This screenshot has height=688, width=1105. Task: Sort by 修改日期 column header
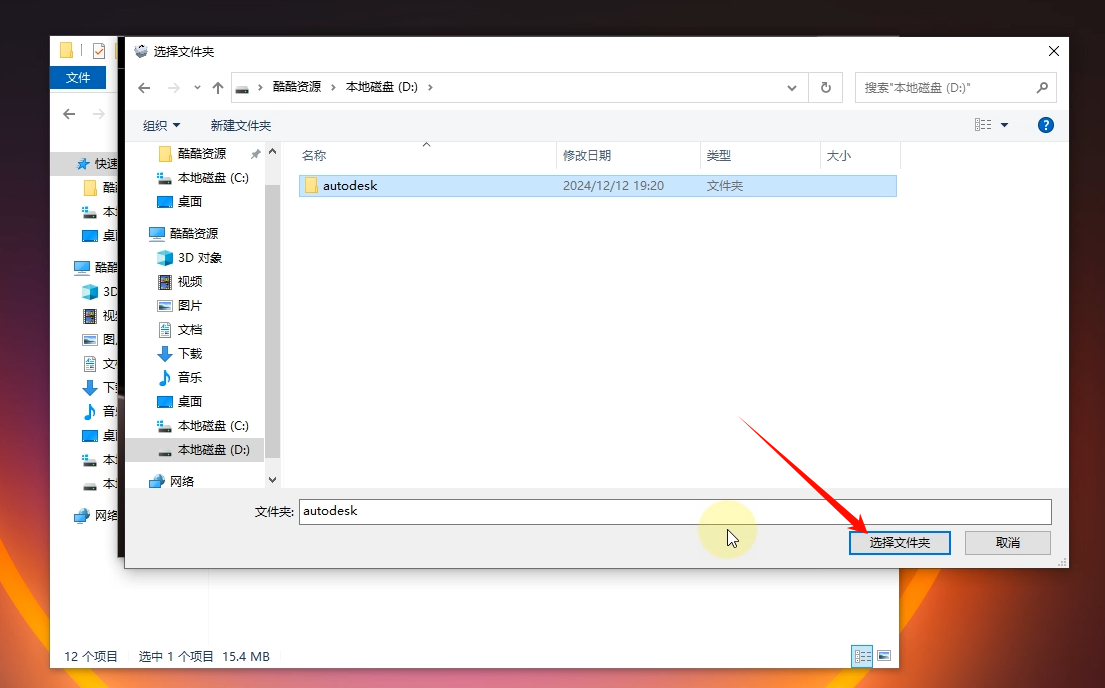[587, 155]
